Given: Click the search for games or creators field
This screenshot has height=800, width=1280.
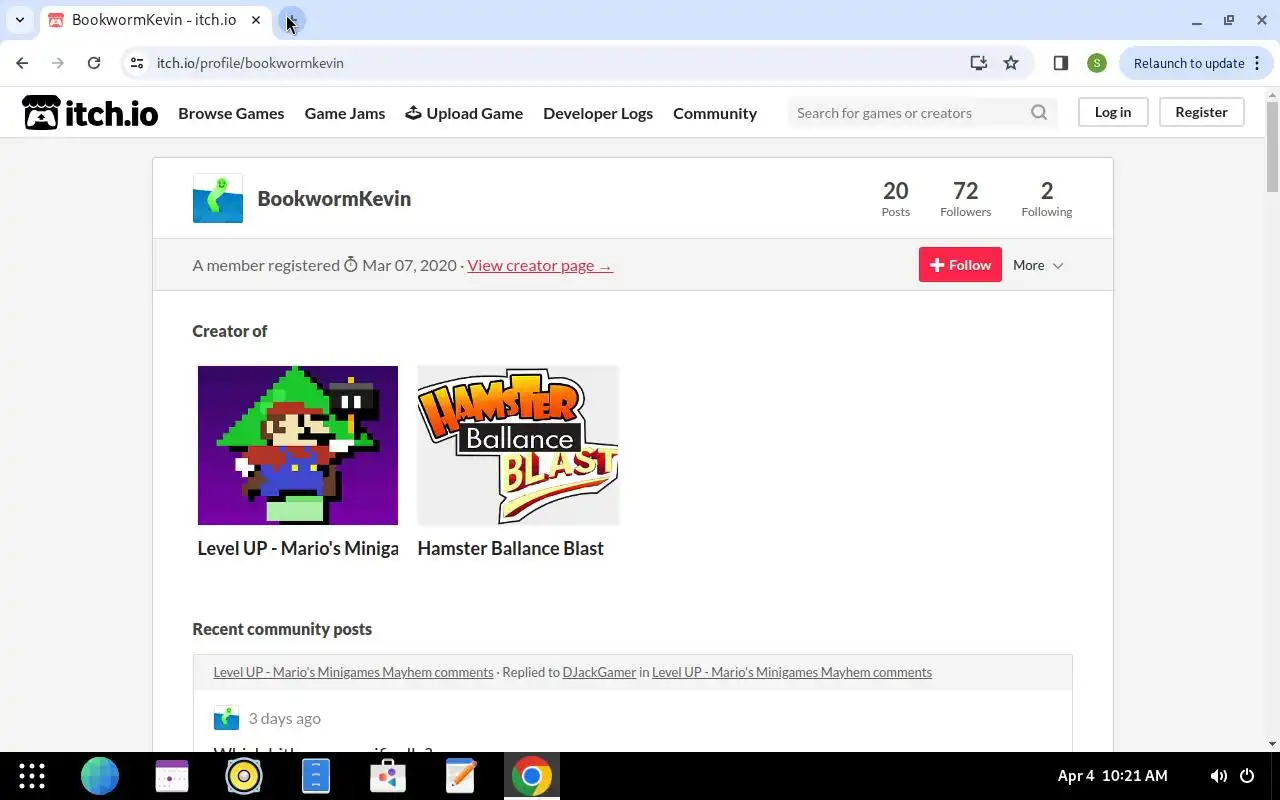Looking at the screenshot, I should pyautogui.click(x=908, y=113).
